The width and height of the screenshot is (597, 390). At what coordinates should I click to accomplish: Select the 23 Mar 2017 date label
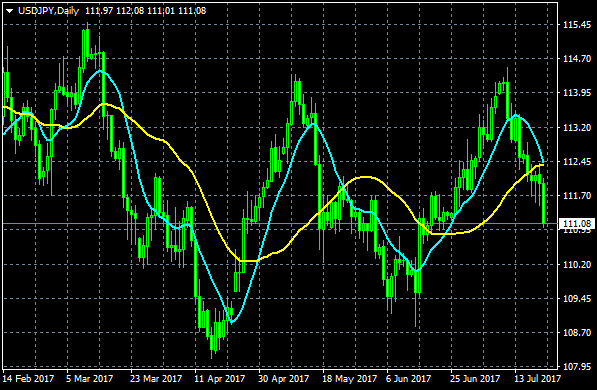tap(156, 379)
